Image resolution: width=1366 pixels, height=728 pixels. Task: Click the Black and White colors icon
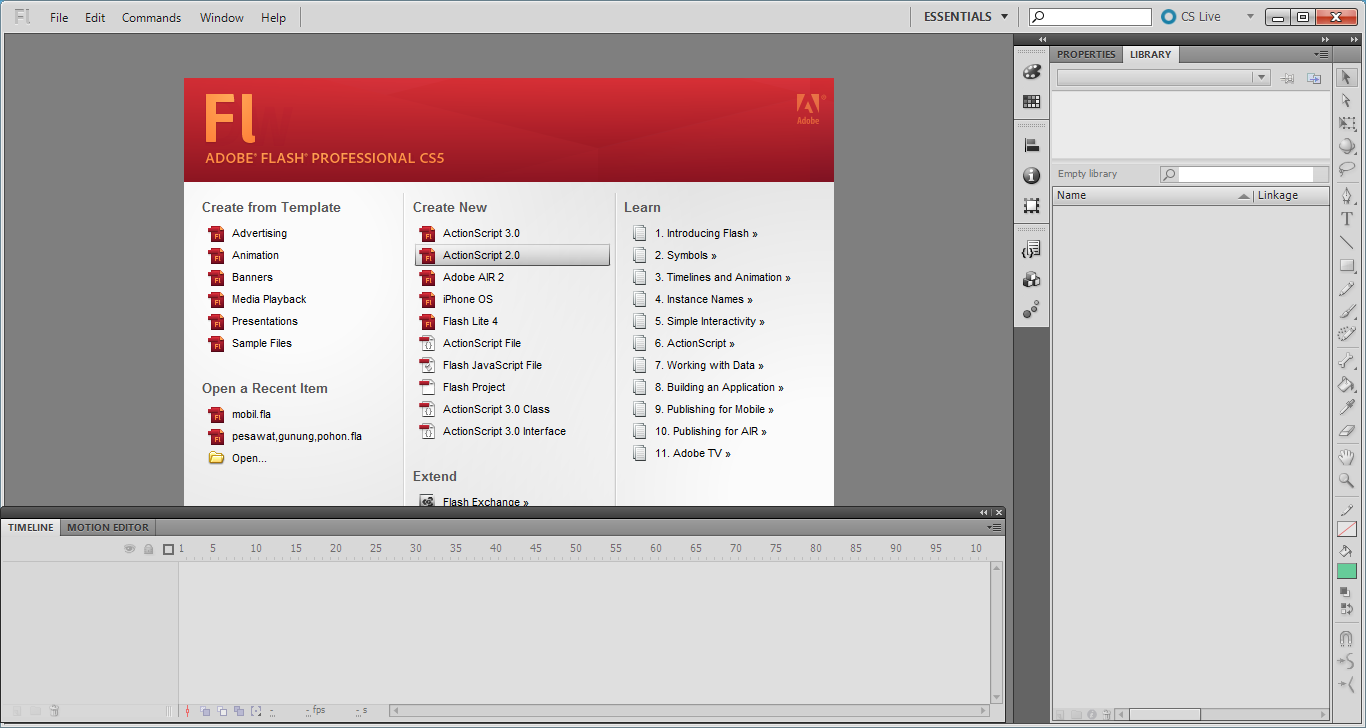1345,593
